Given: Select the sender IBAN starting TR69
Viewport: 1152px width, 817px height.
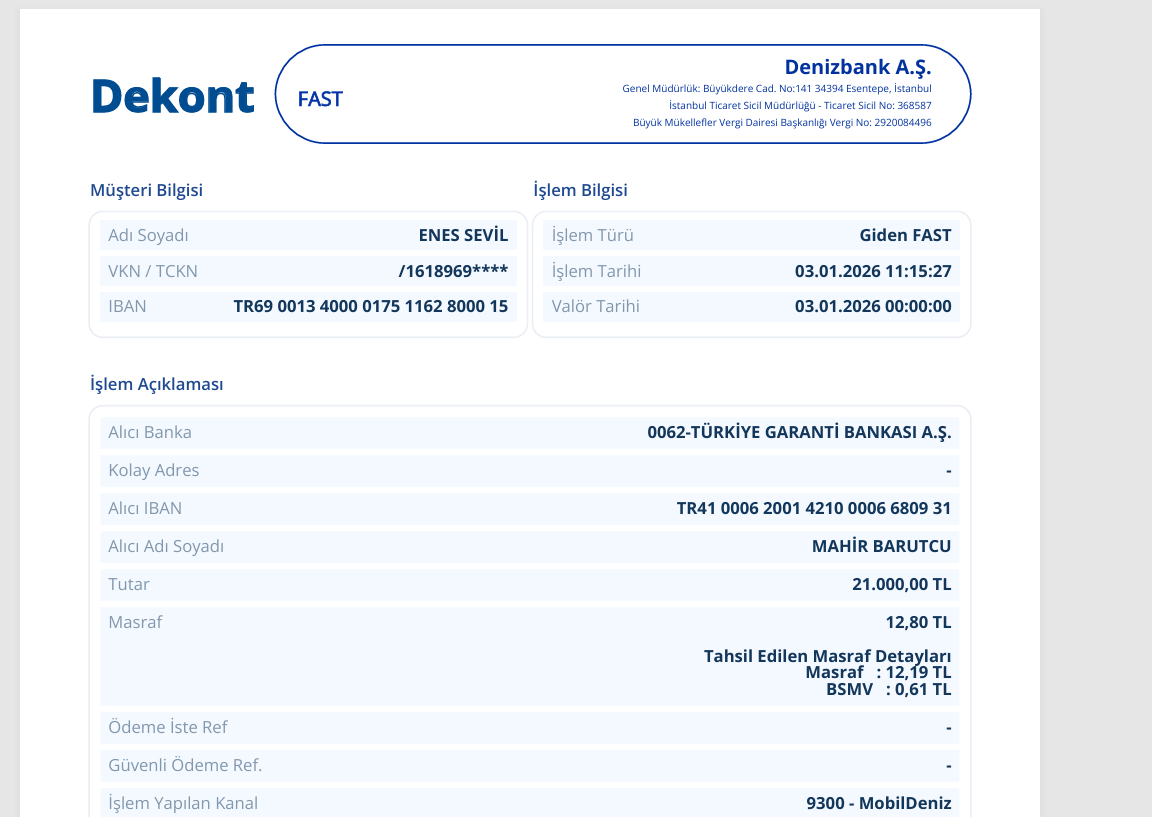Looking at the screenshot, I should click(x=371, y=306).
